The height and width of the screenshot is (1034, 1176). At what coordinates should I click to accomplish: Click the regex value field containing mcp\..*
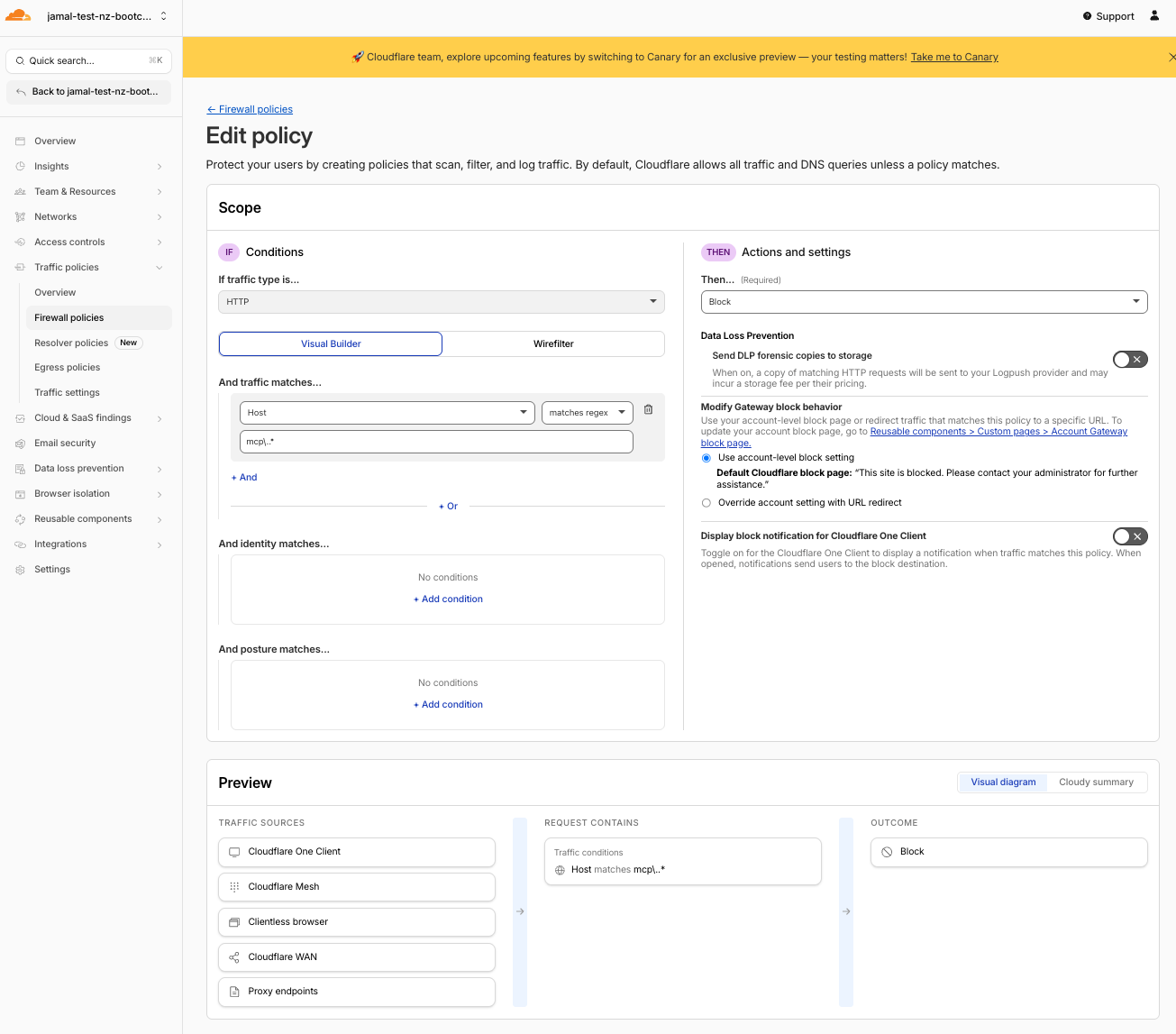(436, 442)
